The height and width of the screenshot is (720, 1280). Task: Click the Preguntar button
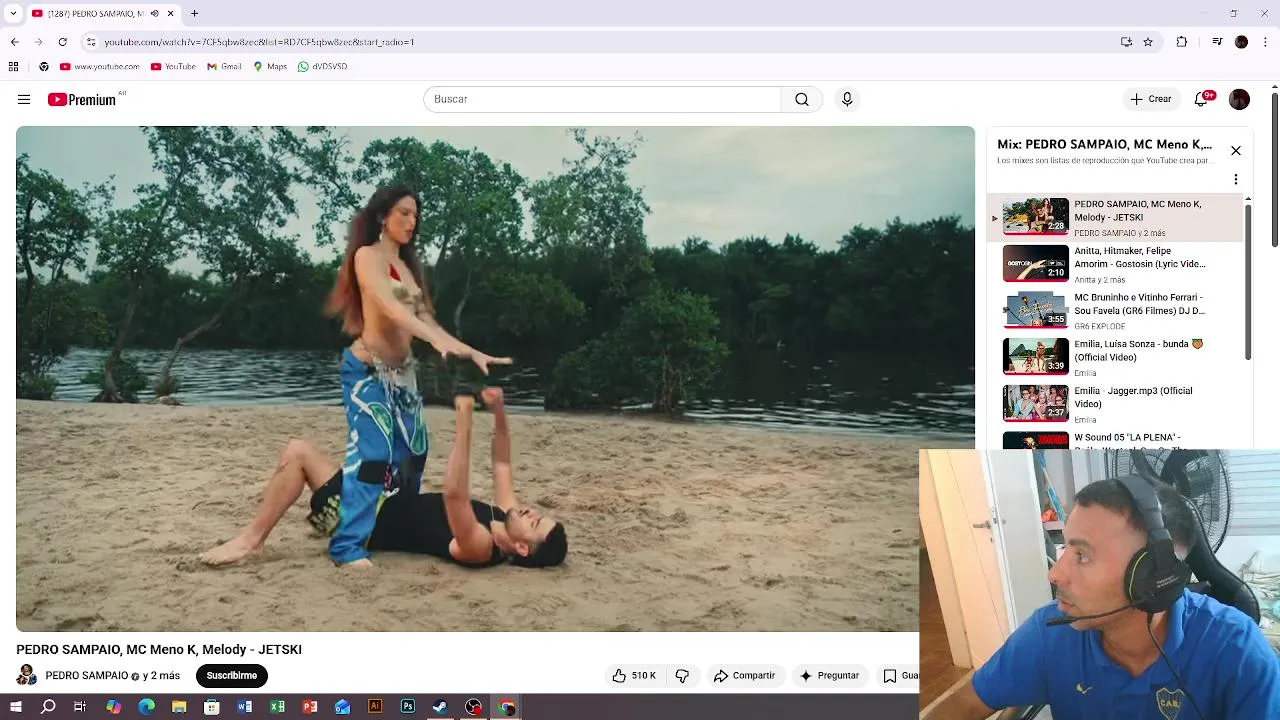click(x=829, y=676)
